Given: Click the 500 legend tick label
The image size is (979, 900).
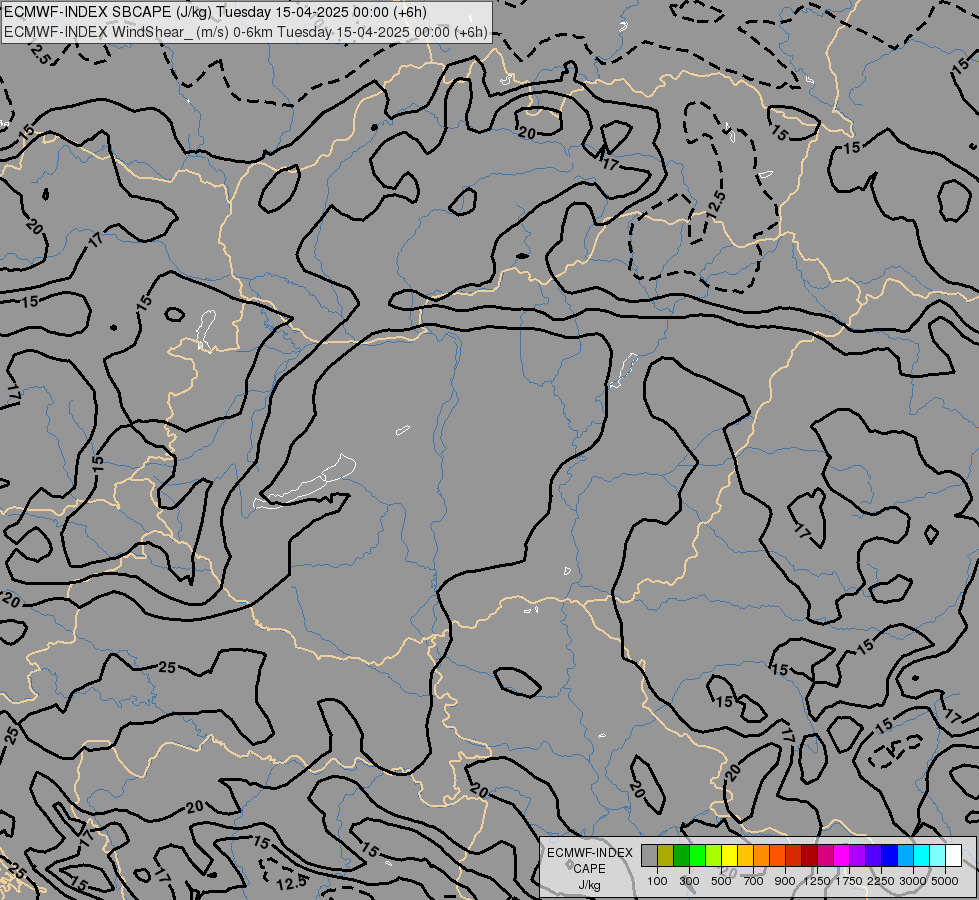Looking at the screenshot, I should tap(721, 881).
